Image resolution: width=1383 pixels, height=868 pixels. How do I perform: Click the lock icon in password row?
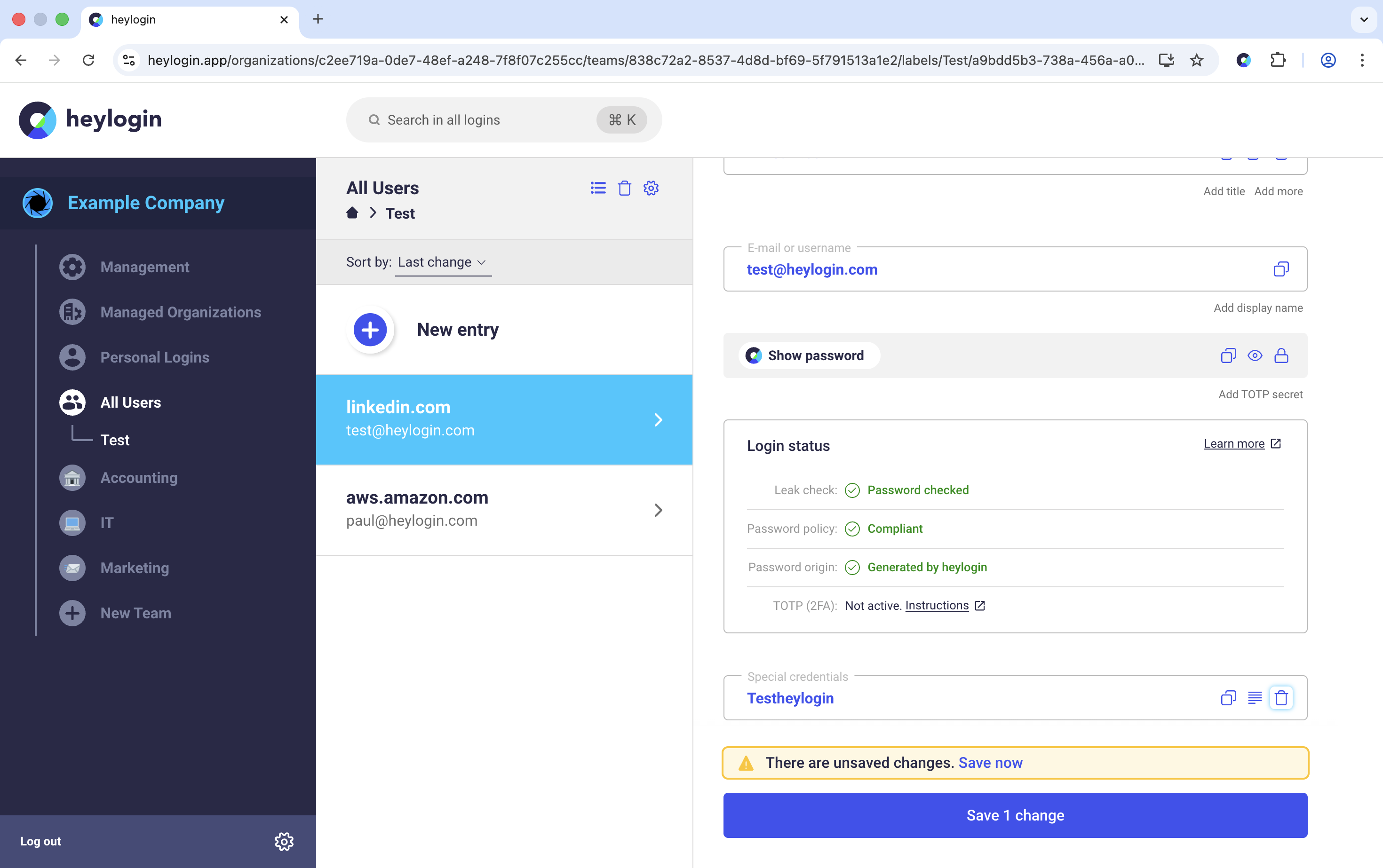point(1281,356)
